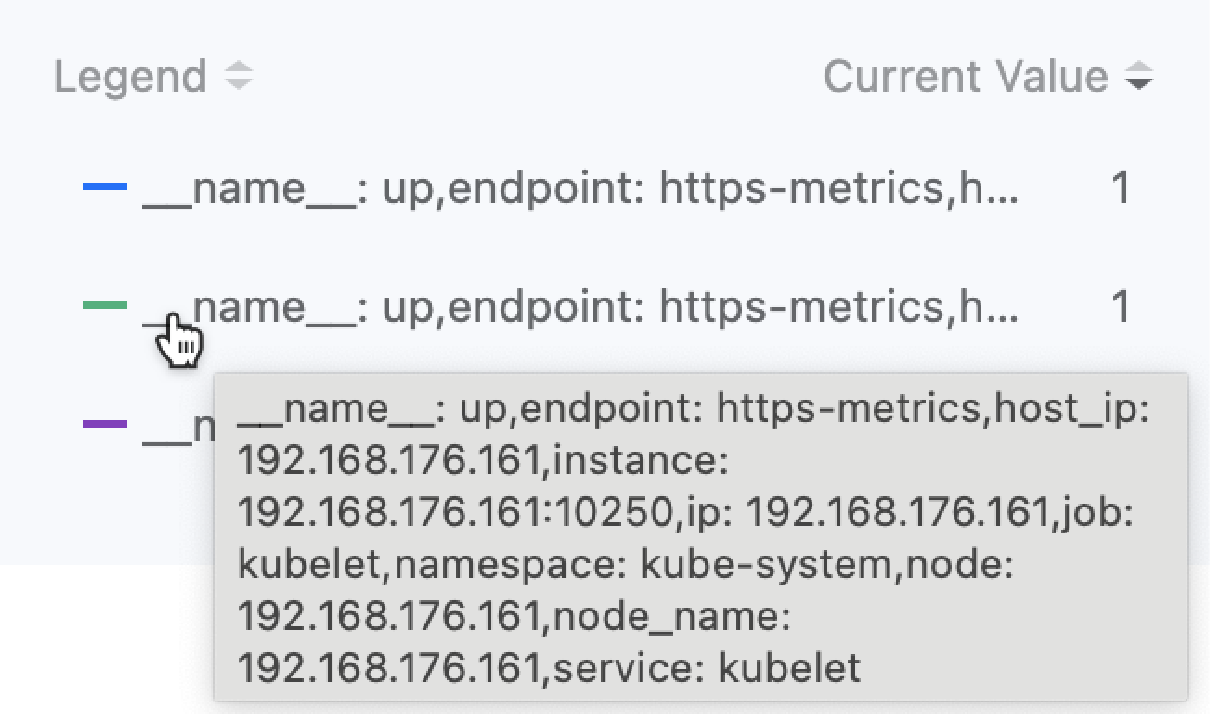Screen dimensions: 1210x714
Task: Toggle the green series legend entry text
Action: pos(600,307)
